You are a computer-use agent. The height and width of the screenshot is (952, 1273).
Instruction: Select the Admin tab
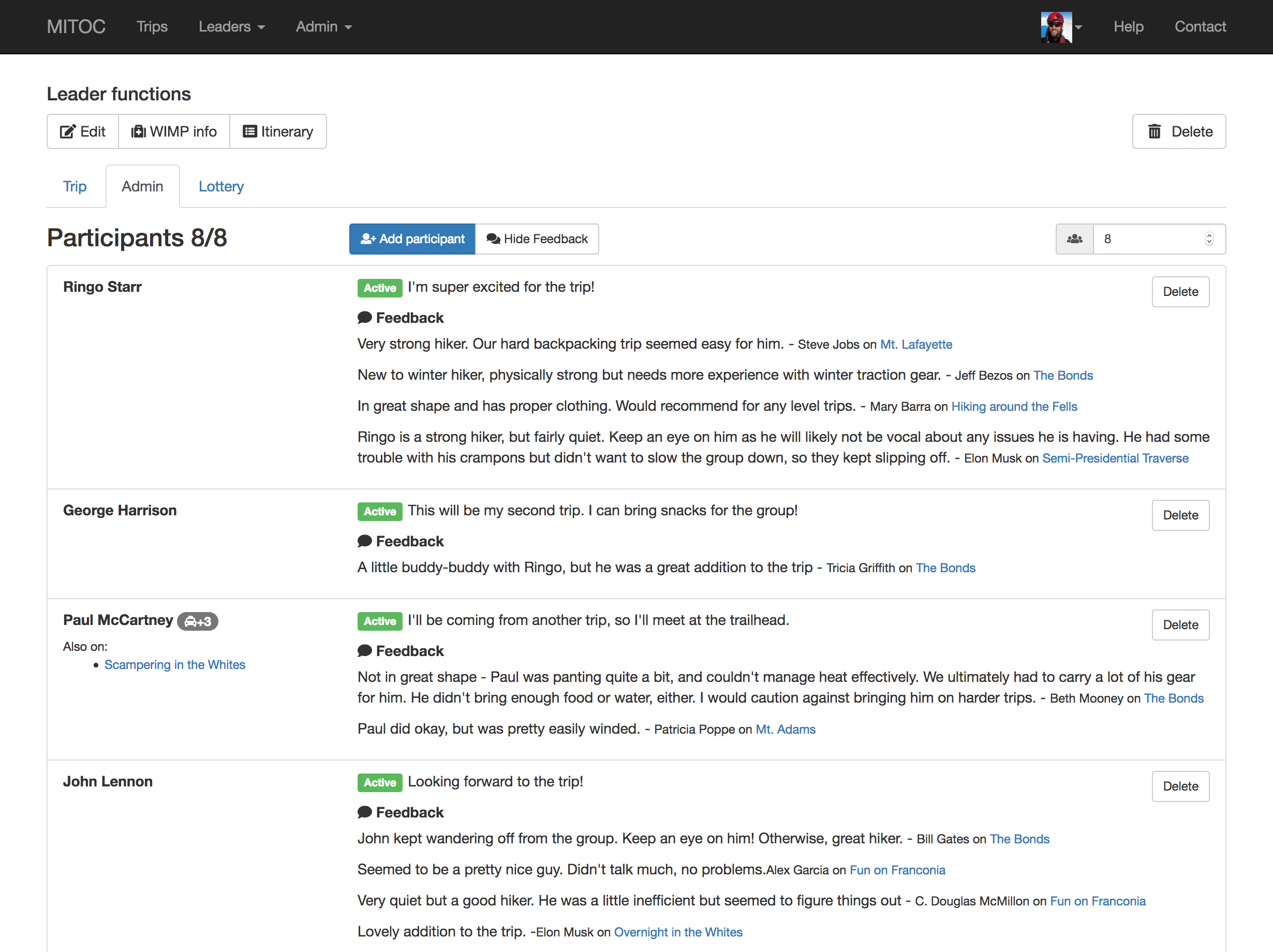(142, 186)
